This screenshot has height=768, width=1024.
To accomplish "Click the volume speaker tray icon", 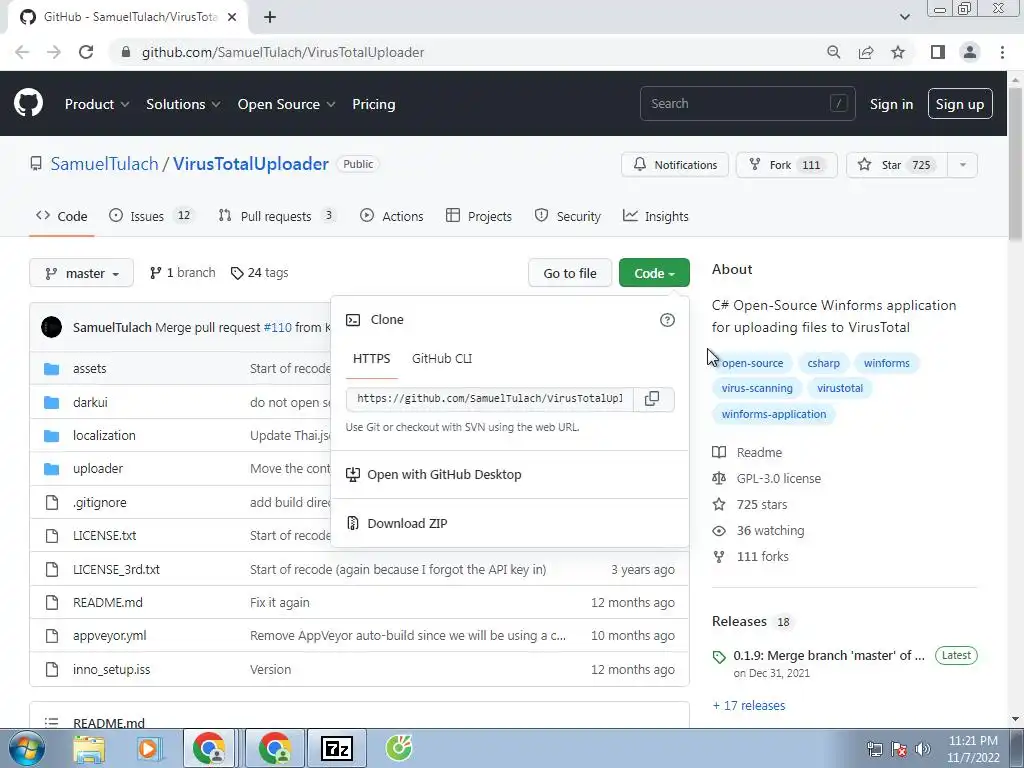I will pos(923,749).
